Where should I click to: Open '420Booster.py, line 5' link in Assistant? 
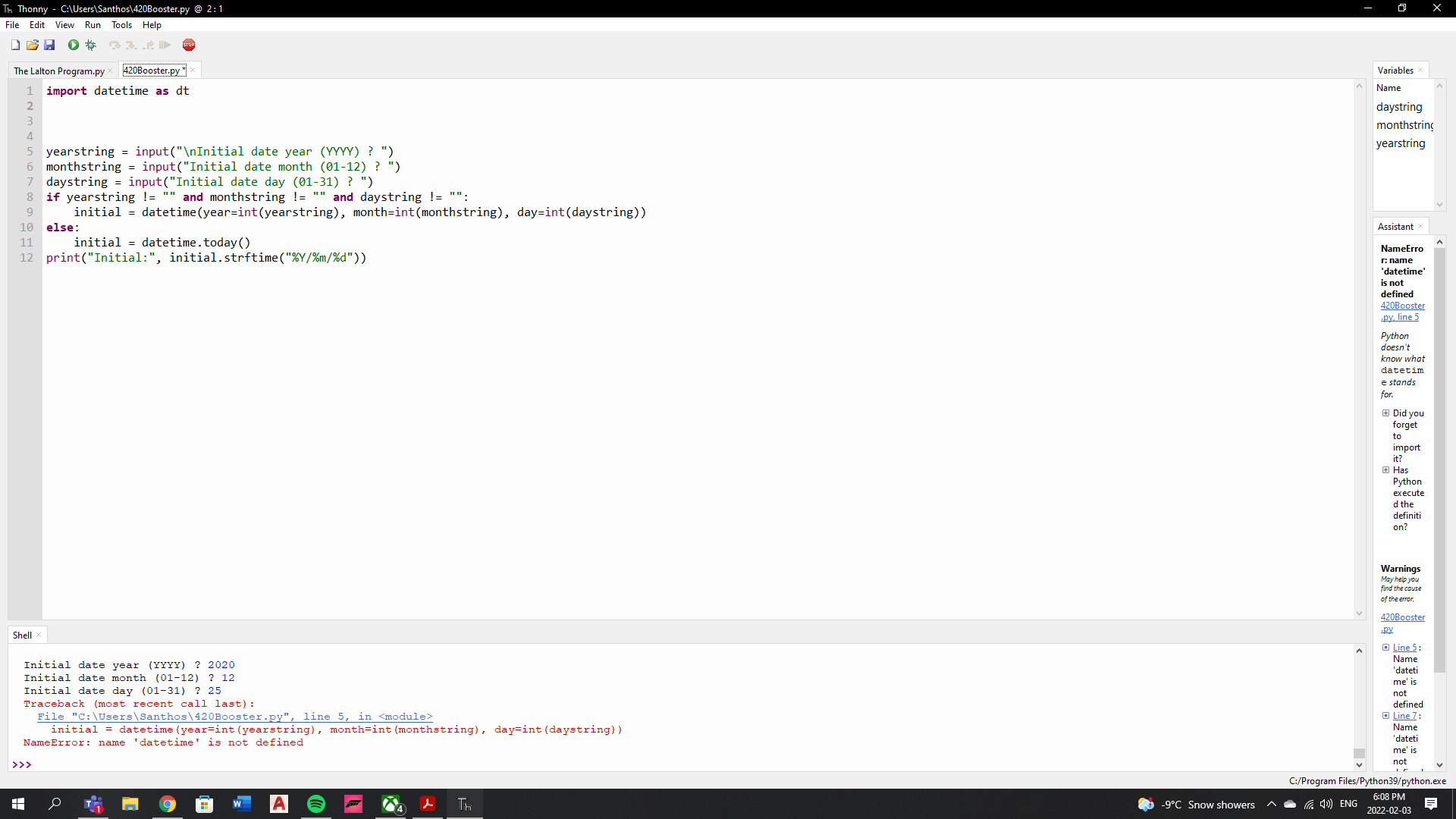pyautogui.click(x=1402, y=312)
